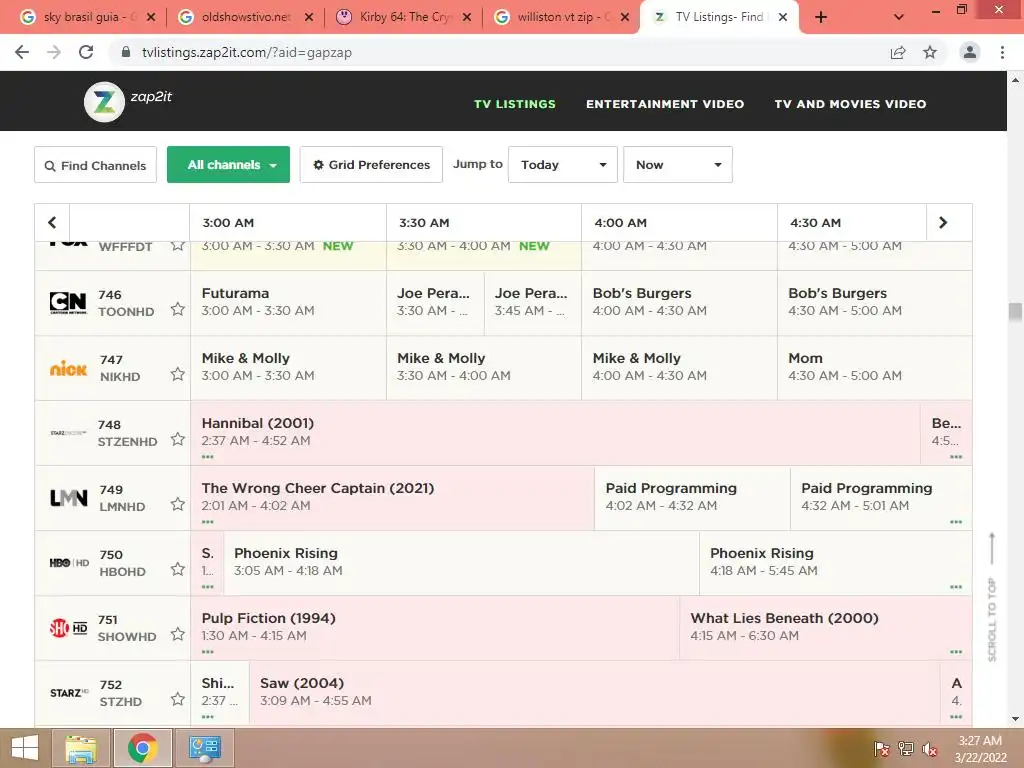Click Starz Encore channel logo

tap(68, 433)
